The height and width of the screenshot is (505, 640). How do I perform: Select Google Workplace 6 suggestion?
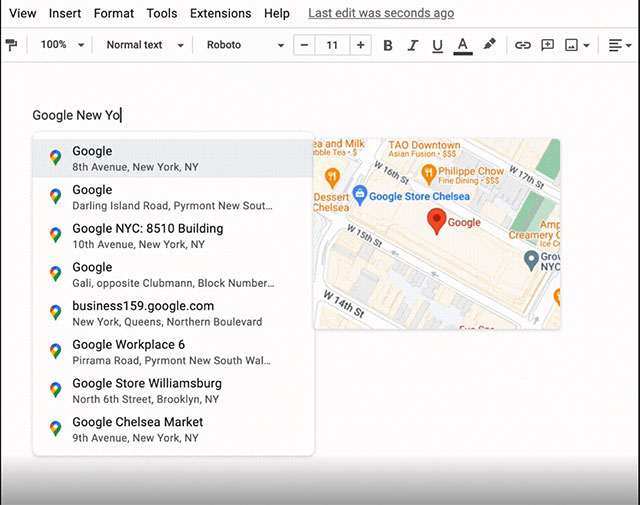pyautogui.click(x=173, y=352)
